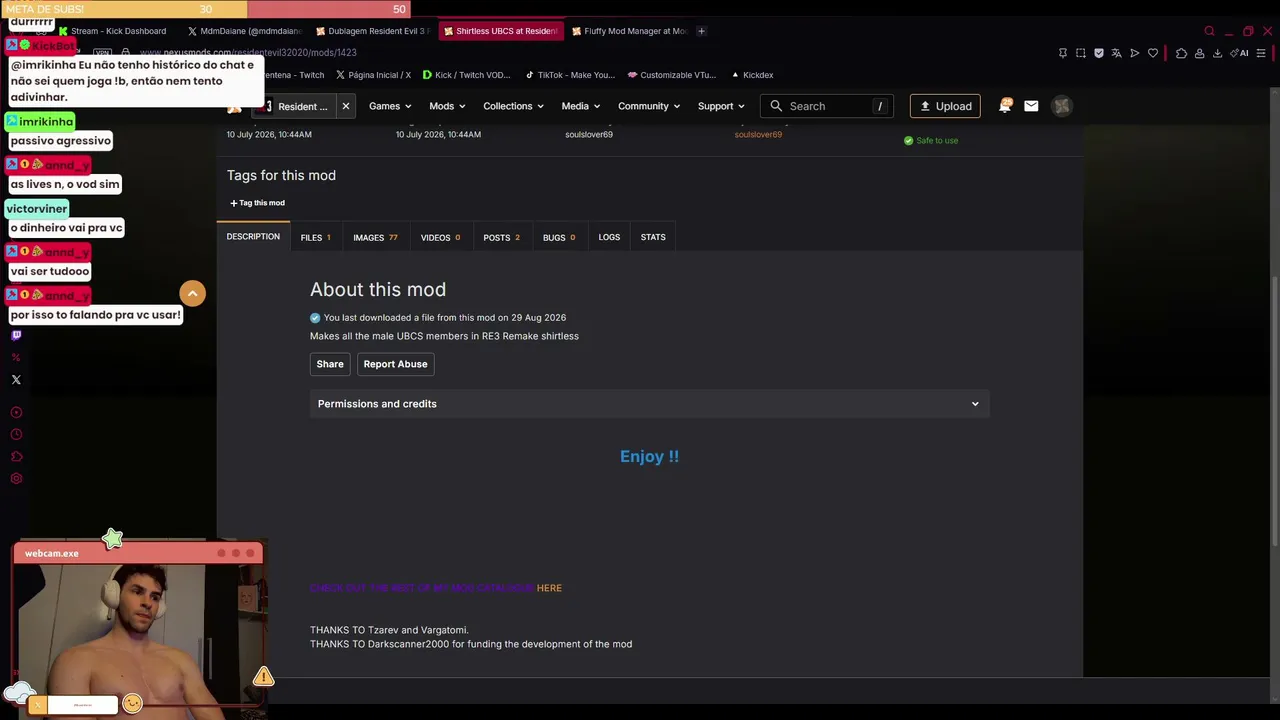Viewport: 1280px width, 720px height.
Task: Click the send/flow arrow icon in toolbar
Action: click(1134, 53)
